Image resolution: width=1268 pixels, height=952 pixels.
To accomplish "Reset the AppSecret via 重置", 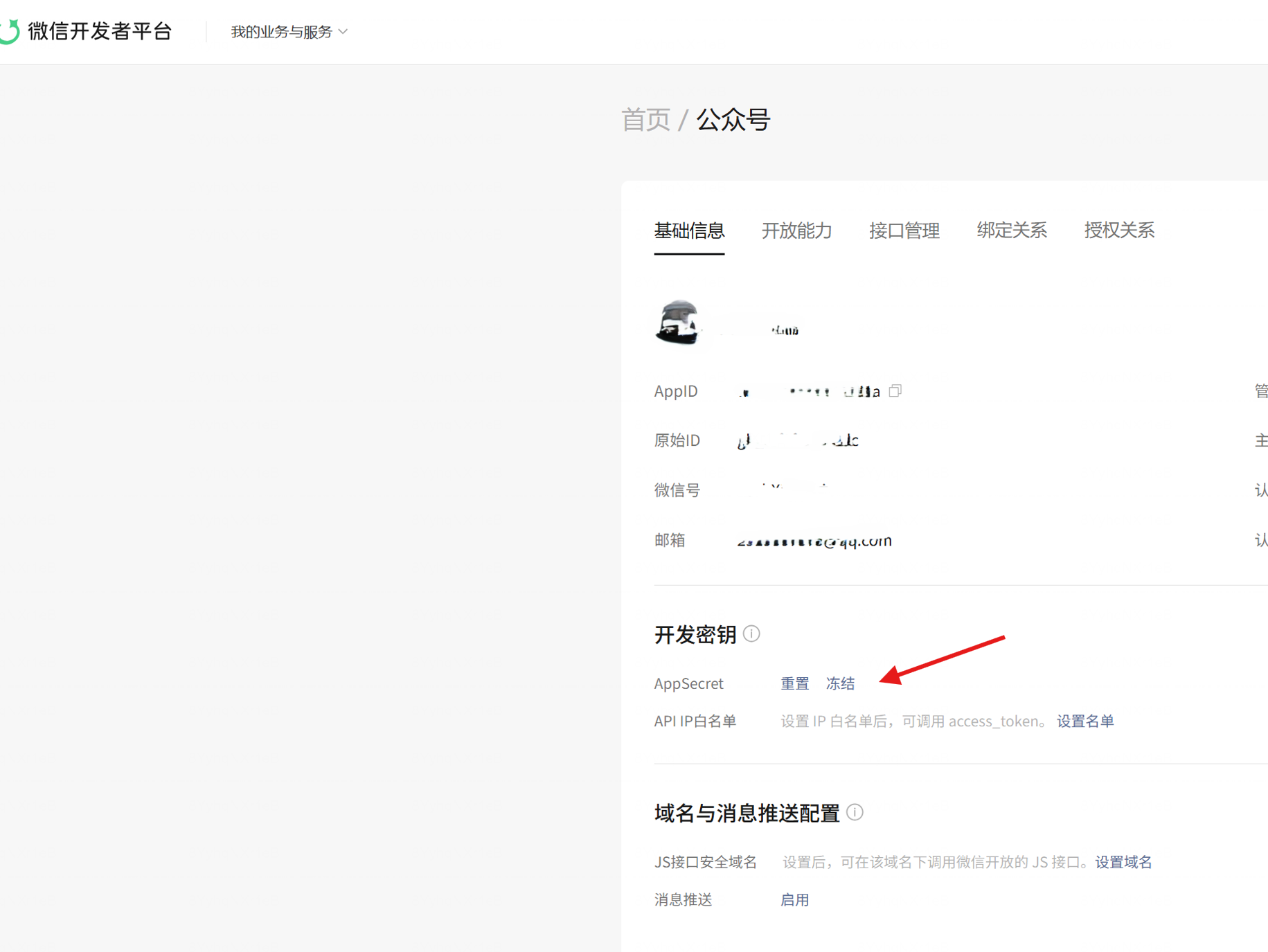I will (795, 683).
